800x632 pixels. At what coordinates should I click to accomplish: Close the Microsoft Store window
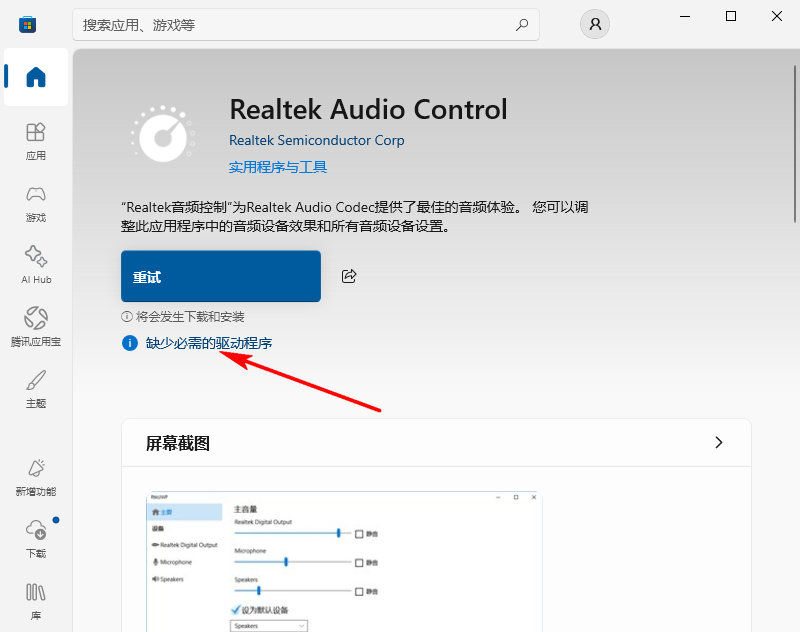tap(777, 16)
